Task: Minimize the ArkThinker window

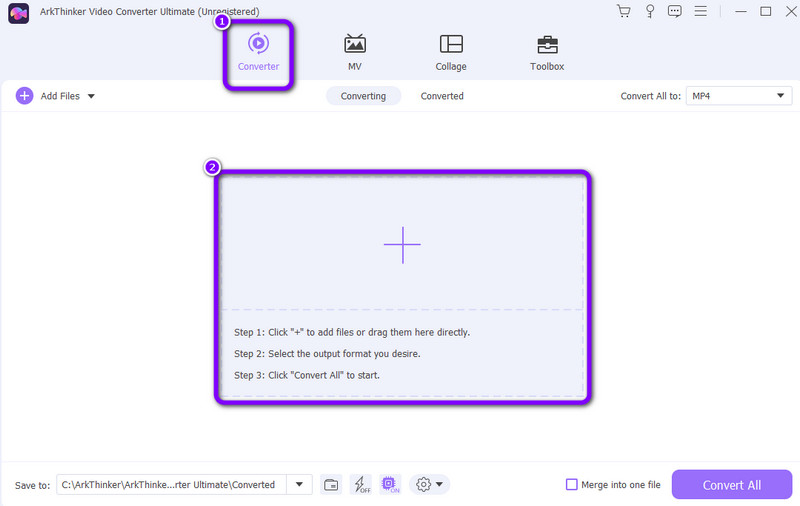Action: [x=741, y=11]
